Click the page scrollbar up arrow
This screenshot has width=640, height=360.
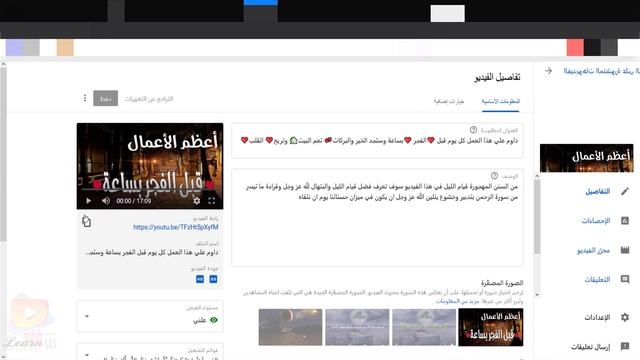pyautogui.click(x=3, y=64)
